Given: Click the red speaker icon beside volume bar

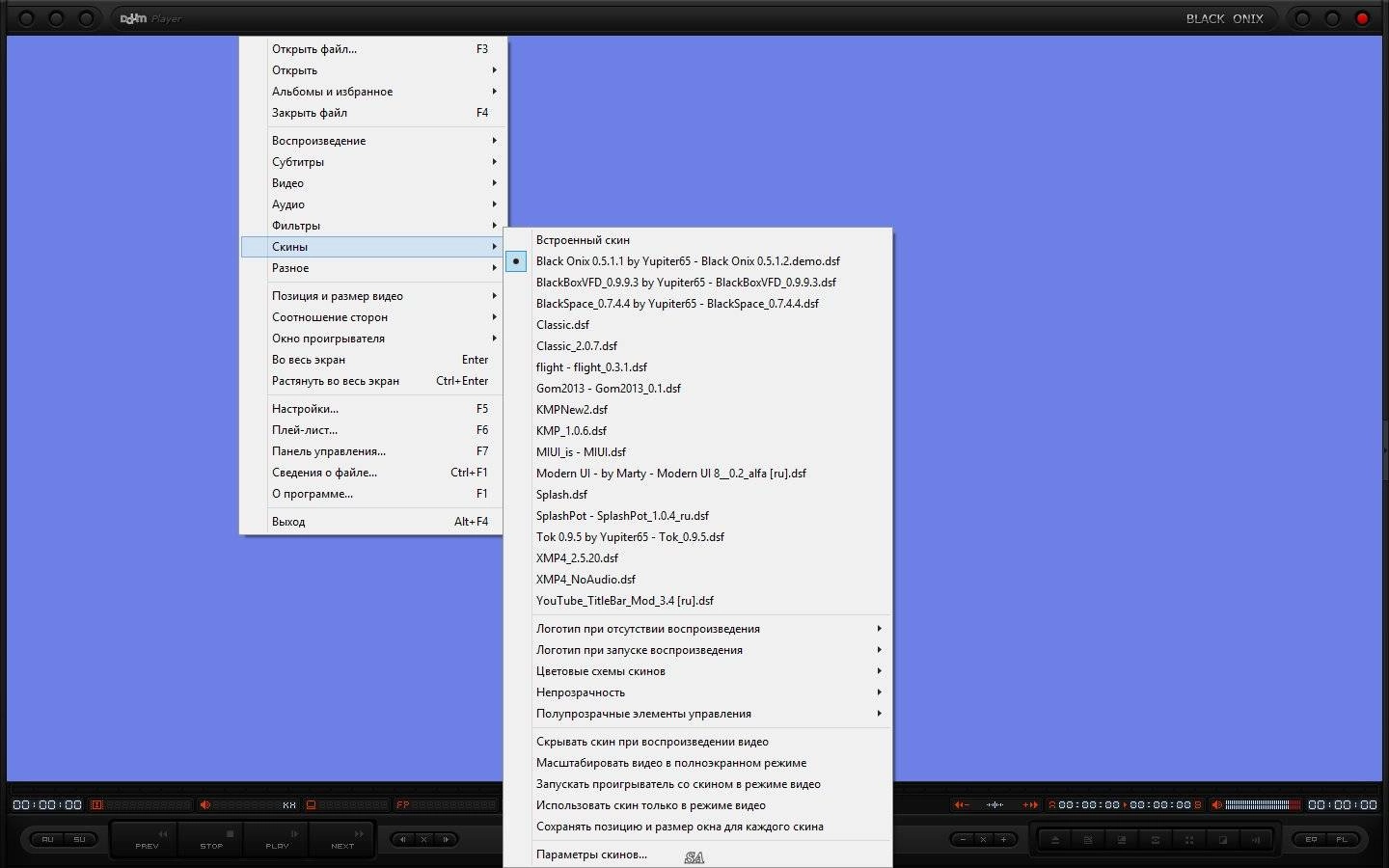Looking at the screenshot, I should tap(1217, 804).
